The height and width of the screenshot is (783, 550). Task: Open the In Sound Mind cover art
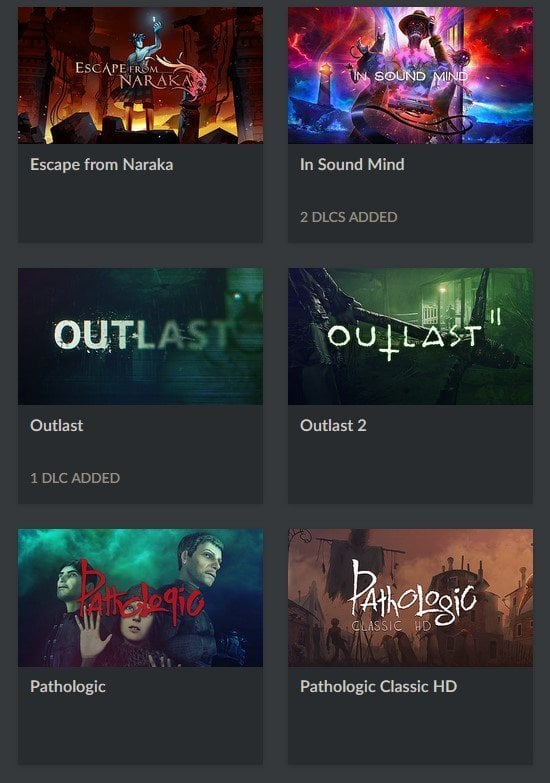pyautogui.click(x=410, y=75)
